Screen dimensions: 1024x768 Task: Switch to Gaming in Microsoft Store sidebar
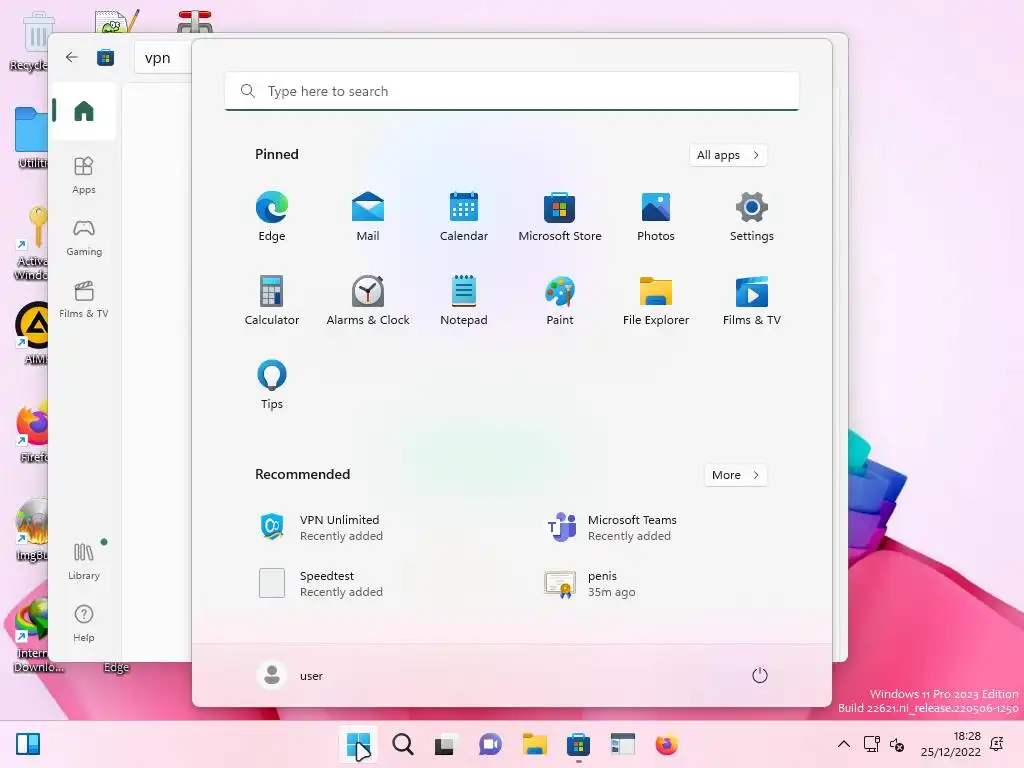tap(84, 238)
